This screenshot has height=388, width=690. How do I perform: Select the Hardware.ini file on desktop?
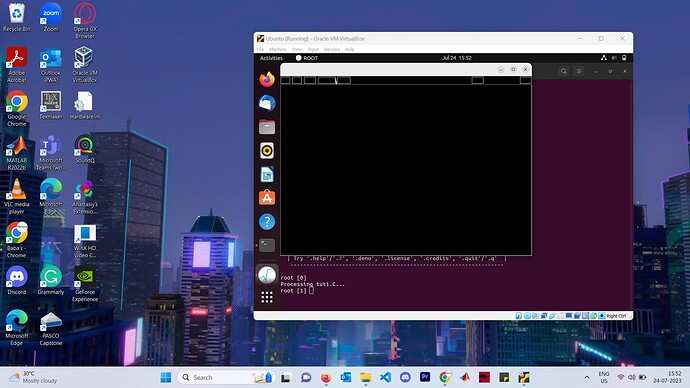point(85,106)
